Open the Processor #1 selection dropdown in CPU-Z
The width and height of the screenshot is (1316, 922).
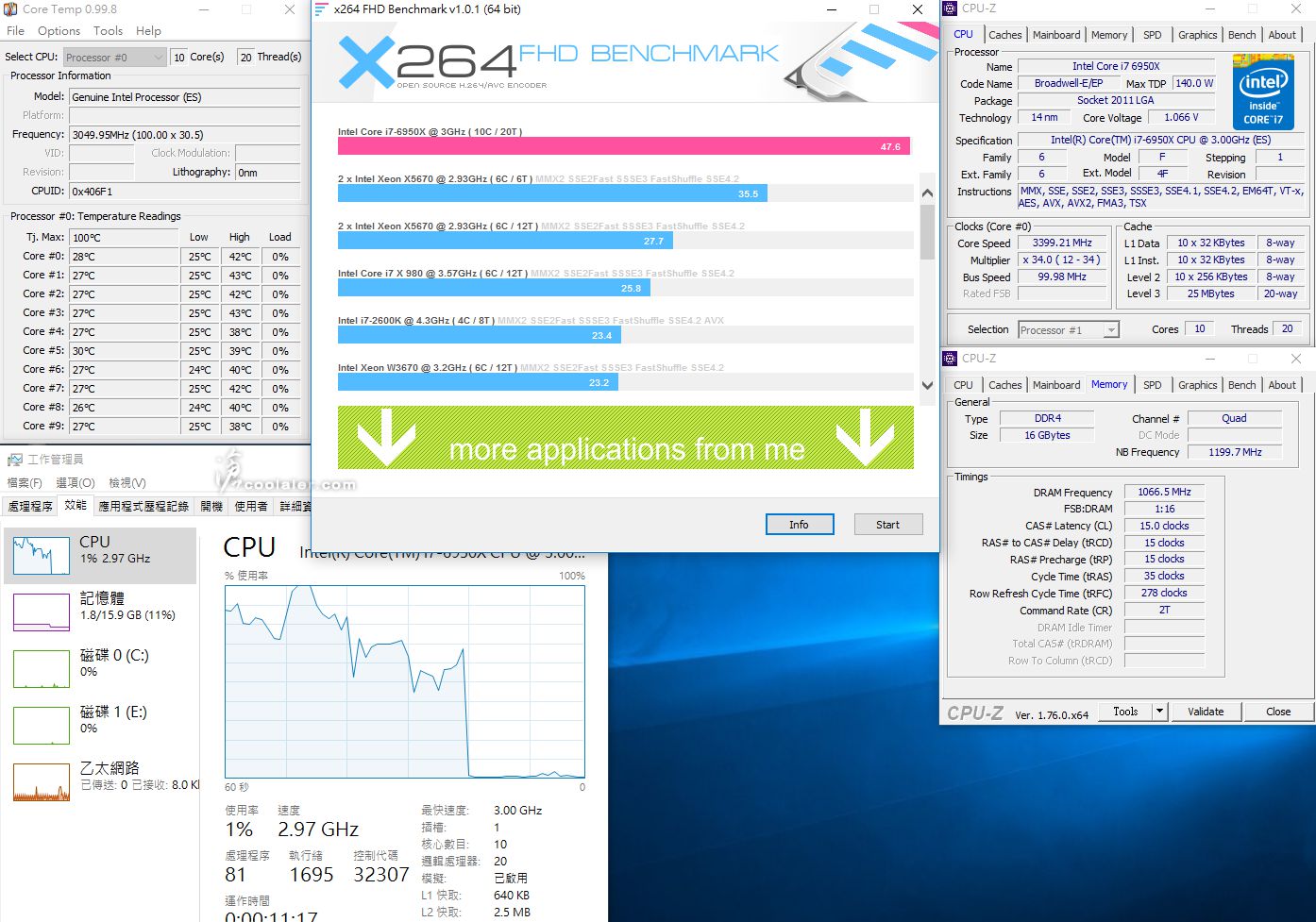point(1069,330)
